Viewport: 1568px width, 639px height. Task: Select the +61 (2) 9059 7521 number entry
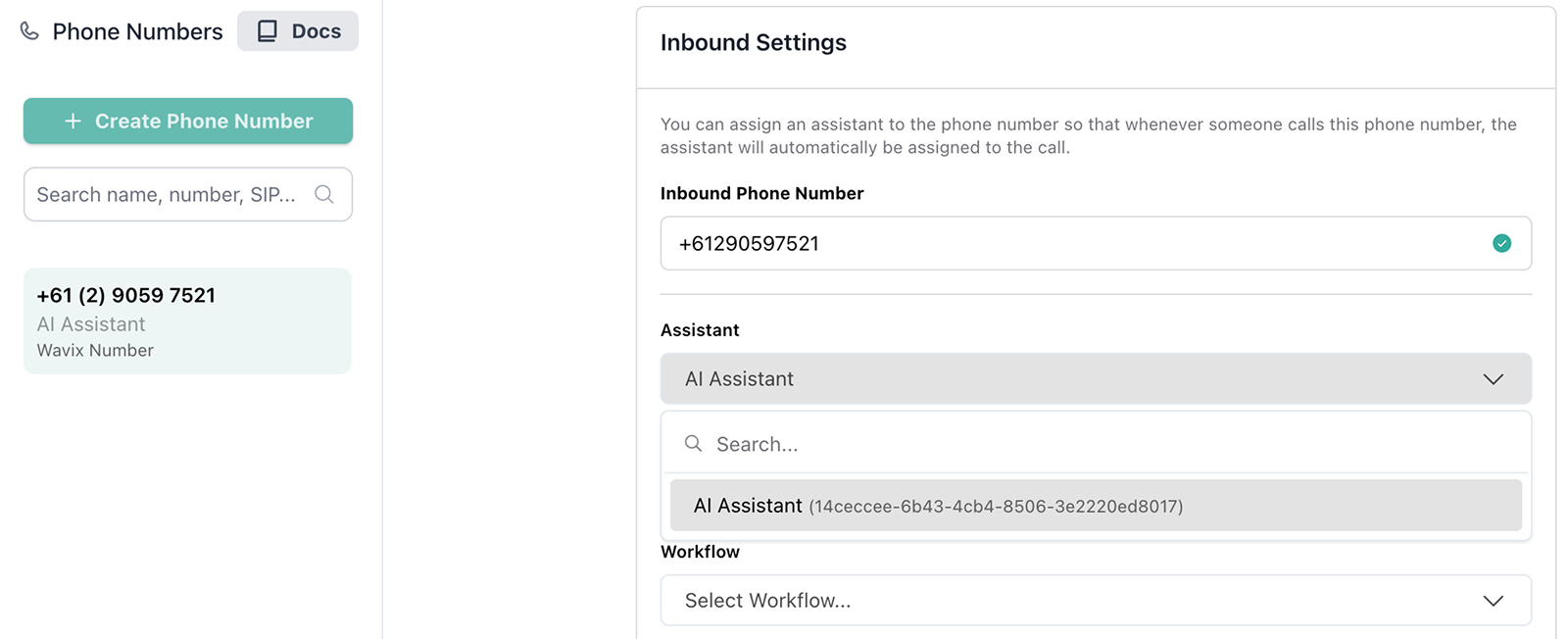click(x=126, y=295)
